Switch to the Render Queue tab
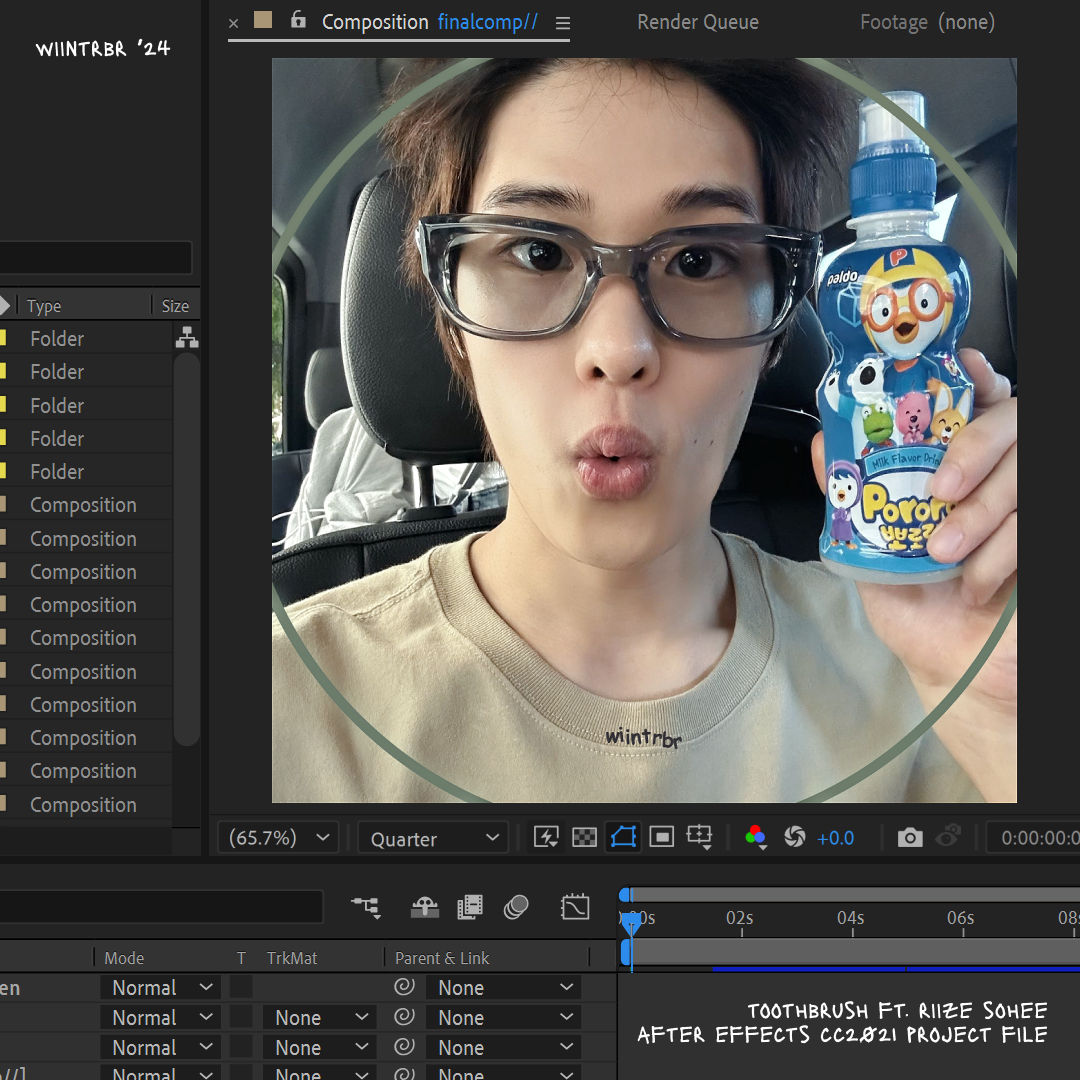1080x1080 pixels. click(698, 22)
